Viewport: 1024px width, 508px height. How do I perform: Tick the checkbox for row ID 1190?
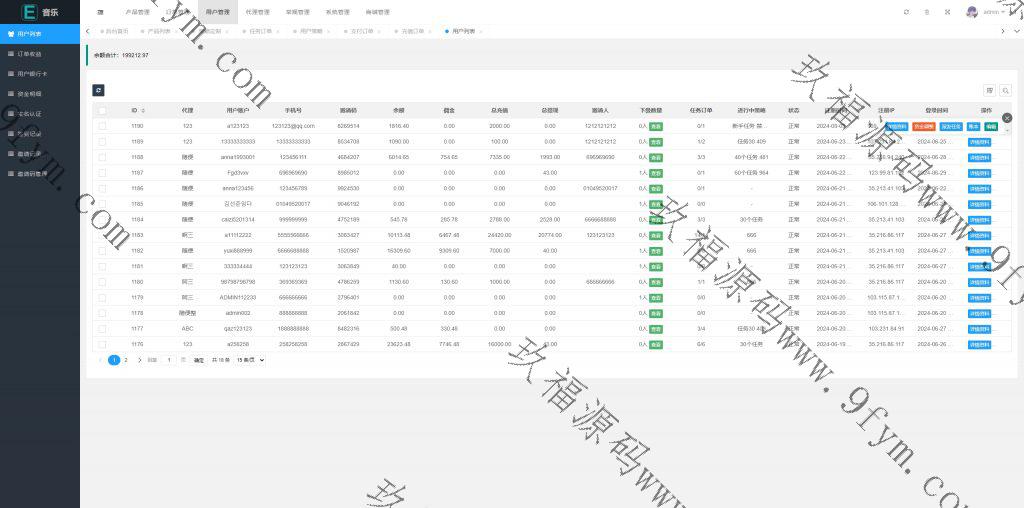[103, 126]
